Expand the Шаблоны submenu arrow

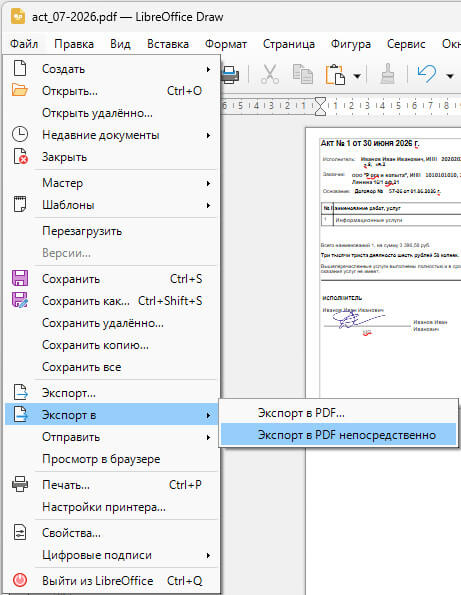pos(208,205)
